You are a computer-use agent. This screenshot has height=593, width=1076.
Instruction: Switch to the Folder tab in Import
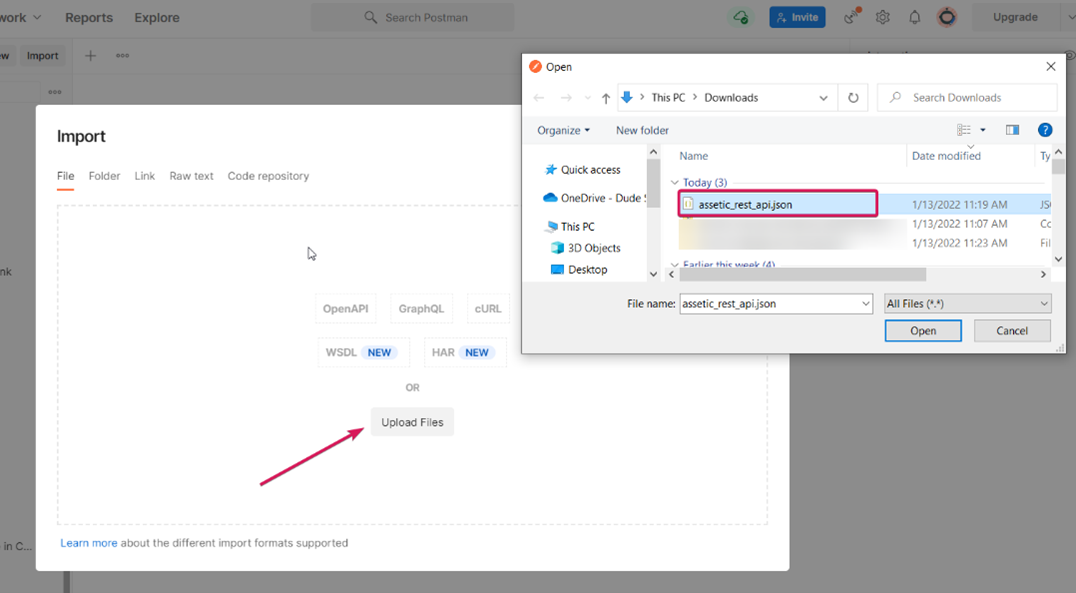(104, 176)
